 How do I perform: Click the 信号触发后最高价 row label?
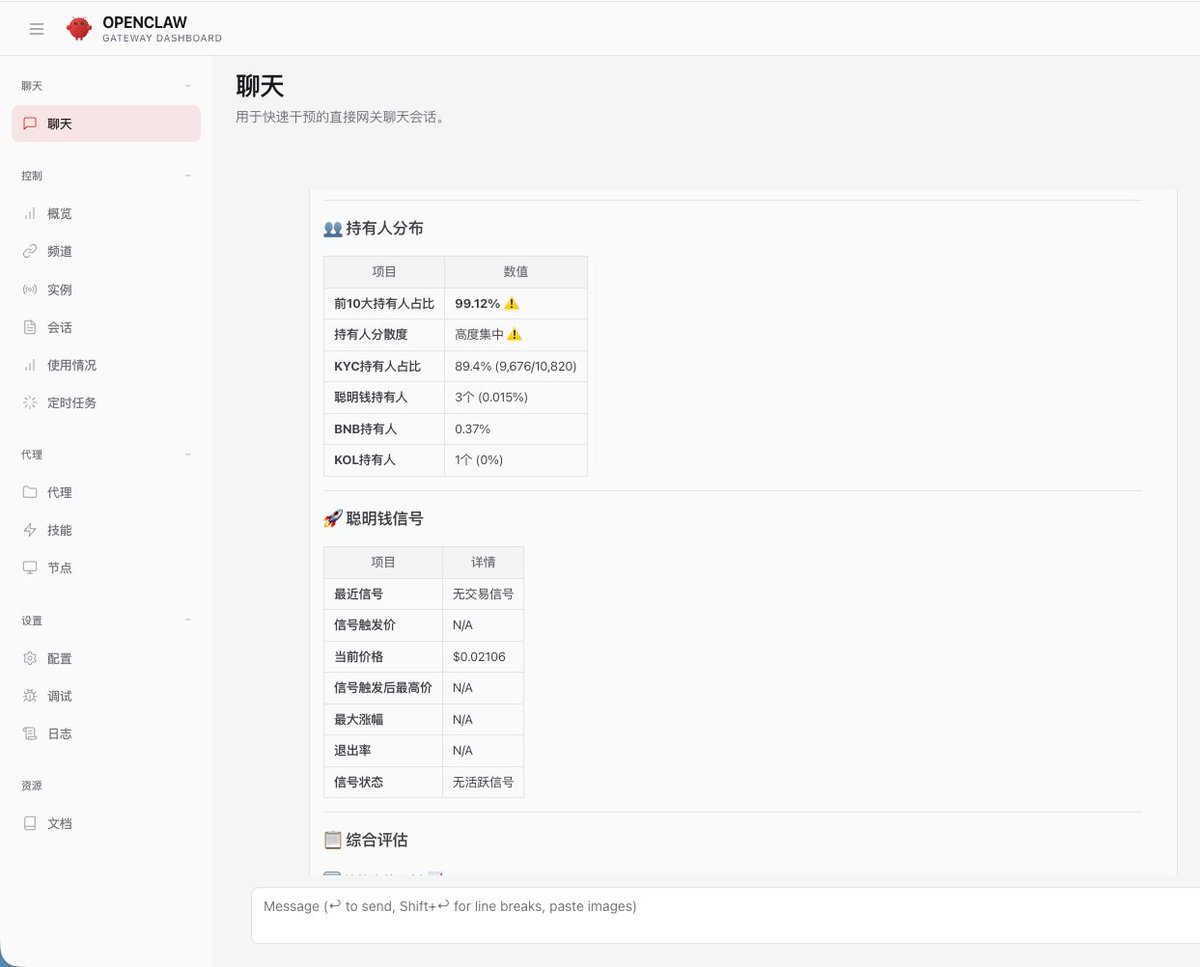(383, 688)
